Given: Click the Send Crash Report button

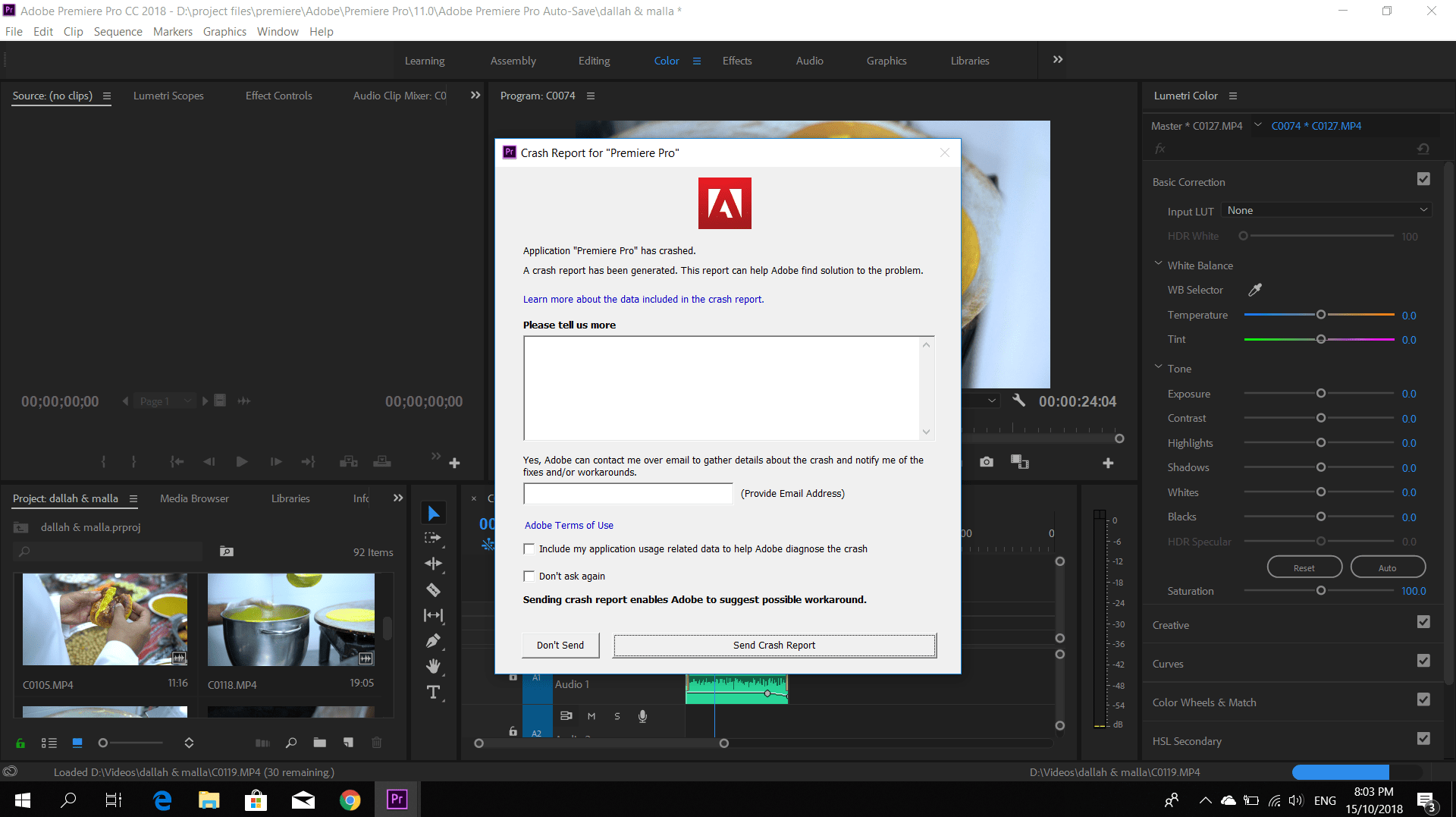Looking at the screenshot, I should (773, 645).
